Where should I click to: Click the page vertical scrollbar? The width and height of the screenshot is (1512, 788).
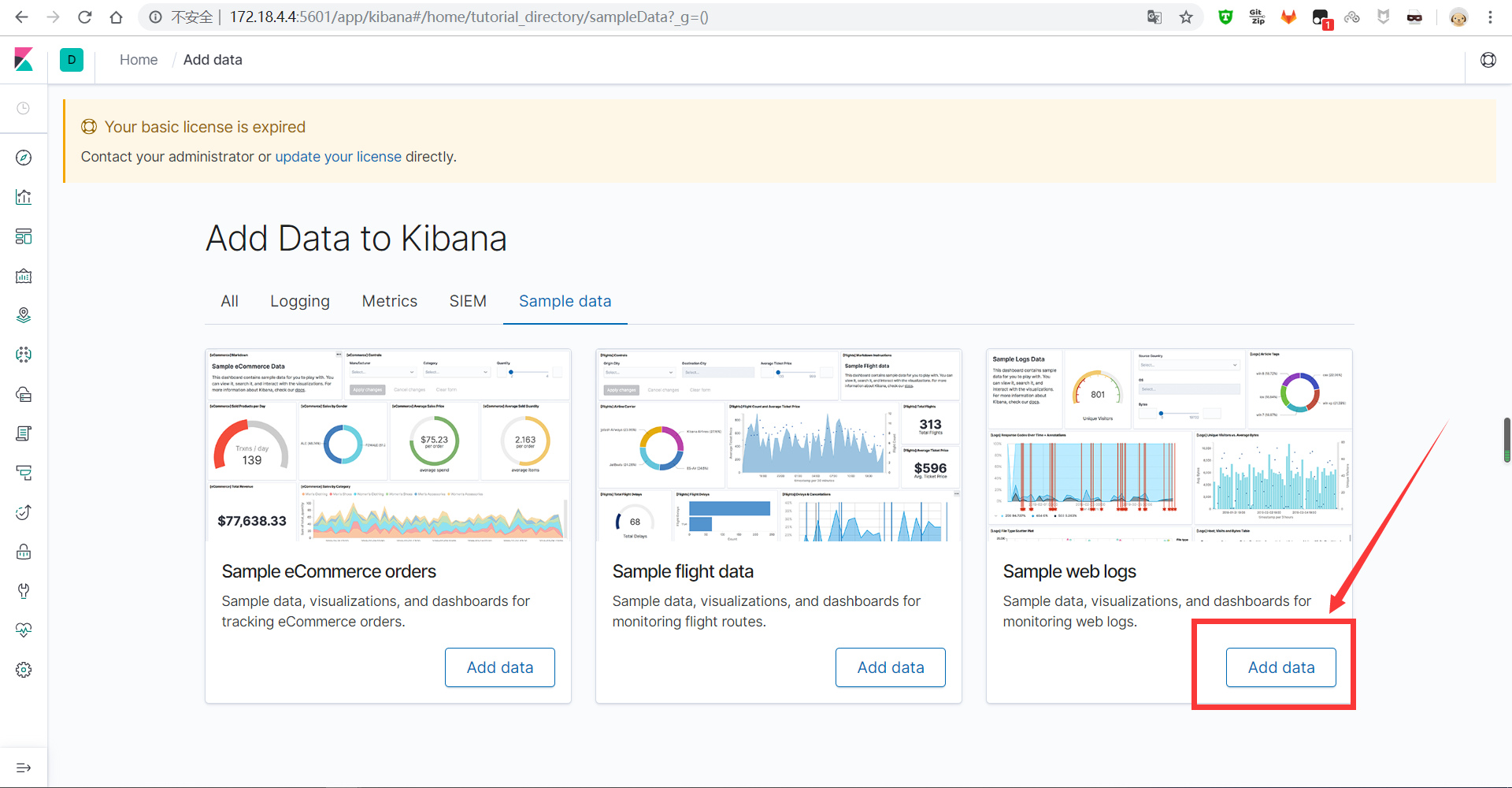click(x=1506, y=440)
